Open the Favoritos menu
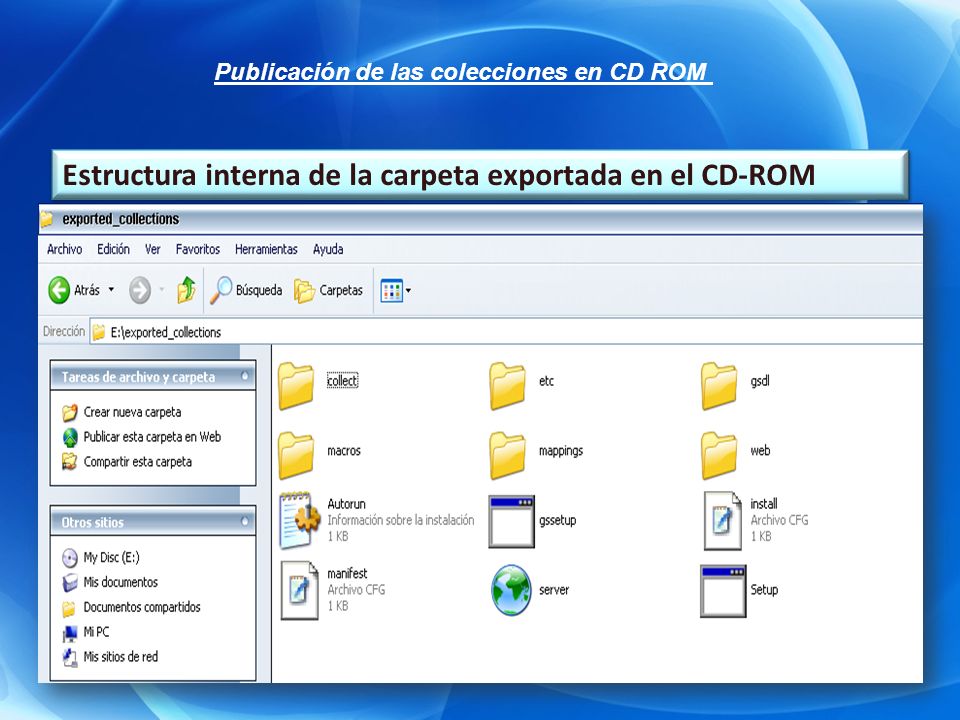Image resolution: width=960 pixels, height=720 pixels. pos(198,249)
